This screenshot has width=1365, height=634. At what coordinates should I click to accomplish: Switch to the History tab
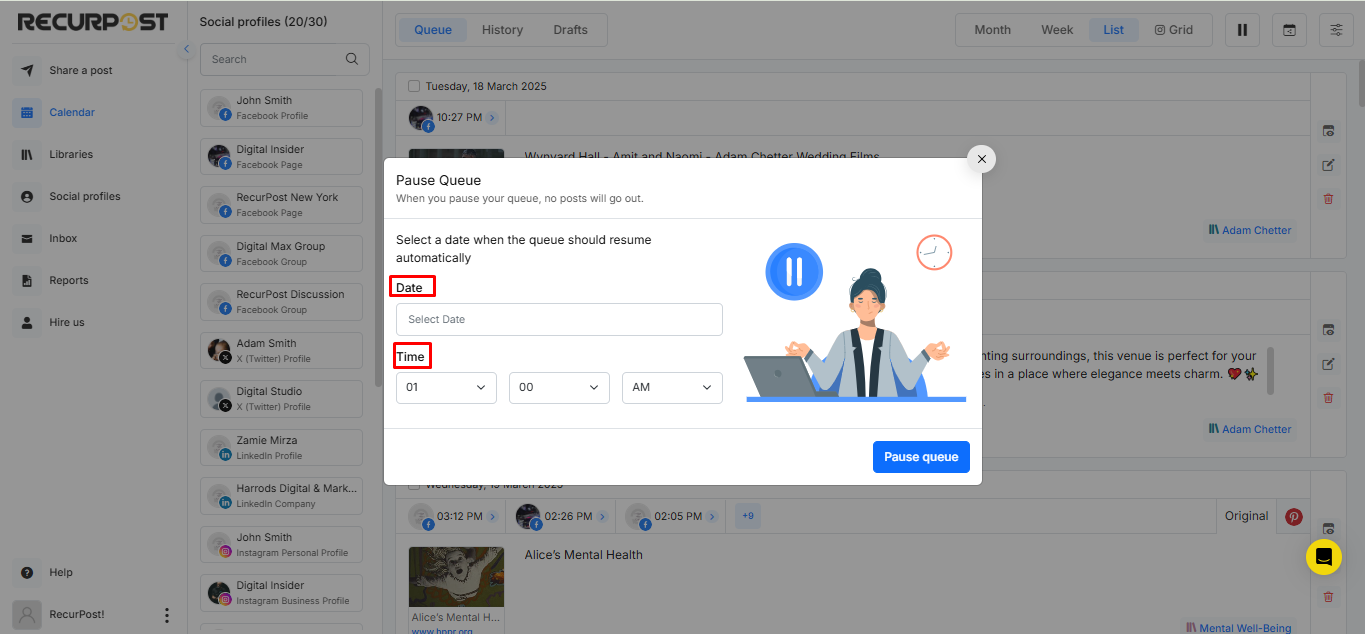pyautogui.click(x=502, y=30)
